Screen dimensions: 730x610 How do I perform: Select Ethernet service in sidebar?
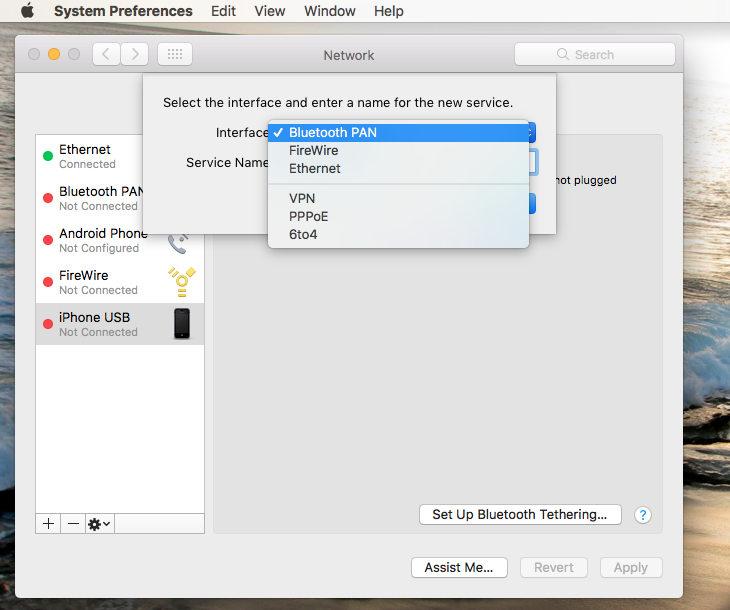(89, 156)
